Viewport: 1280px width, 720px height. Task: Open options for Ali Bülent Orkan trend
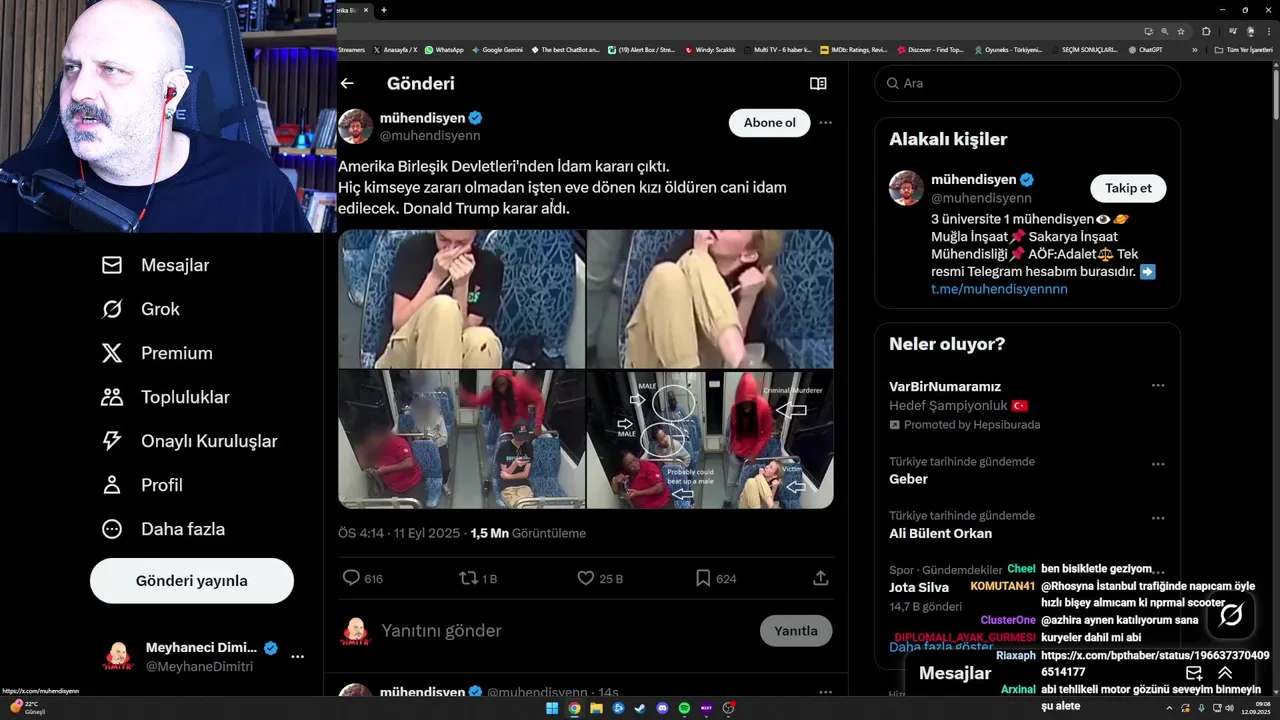pos(1158,519)
